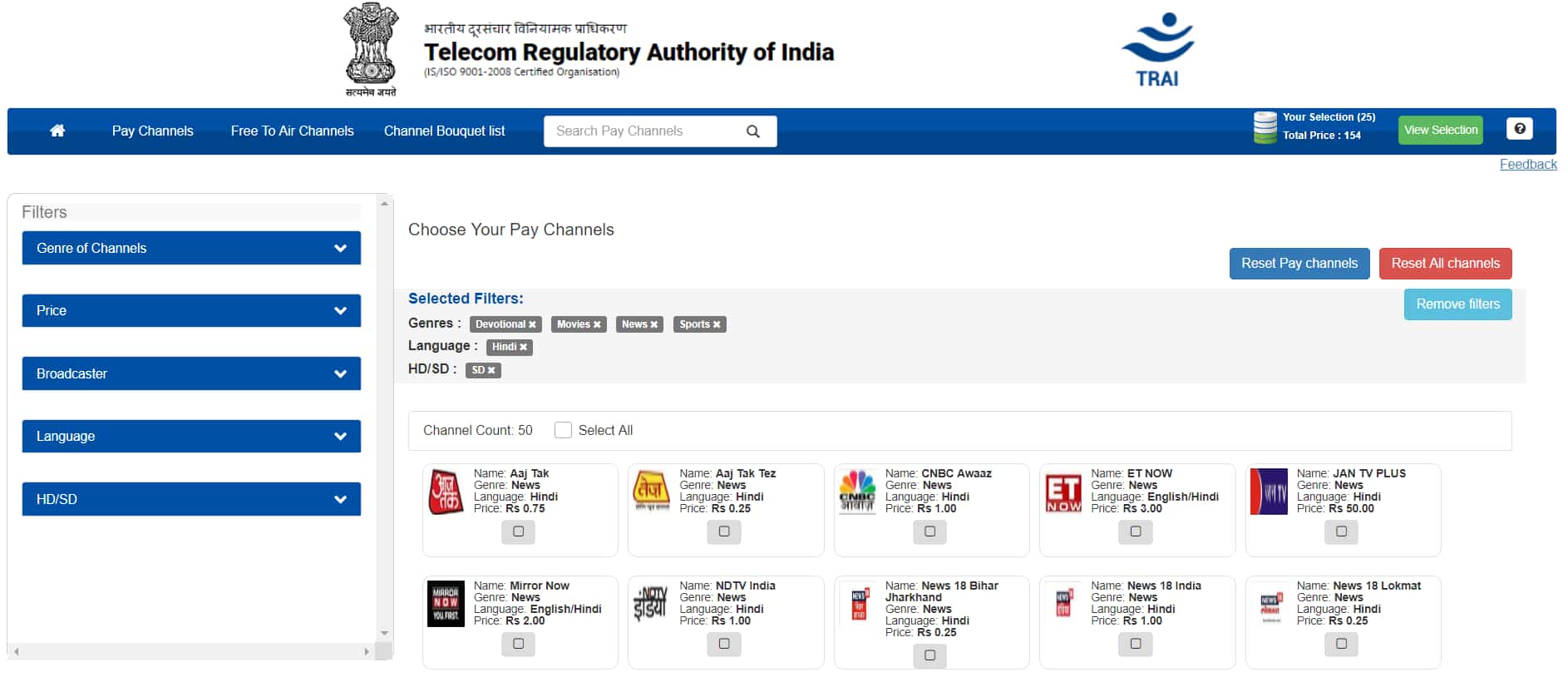Remove the Movies genre filter tag

tap(597, 325)
